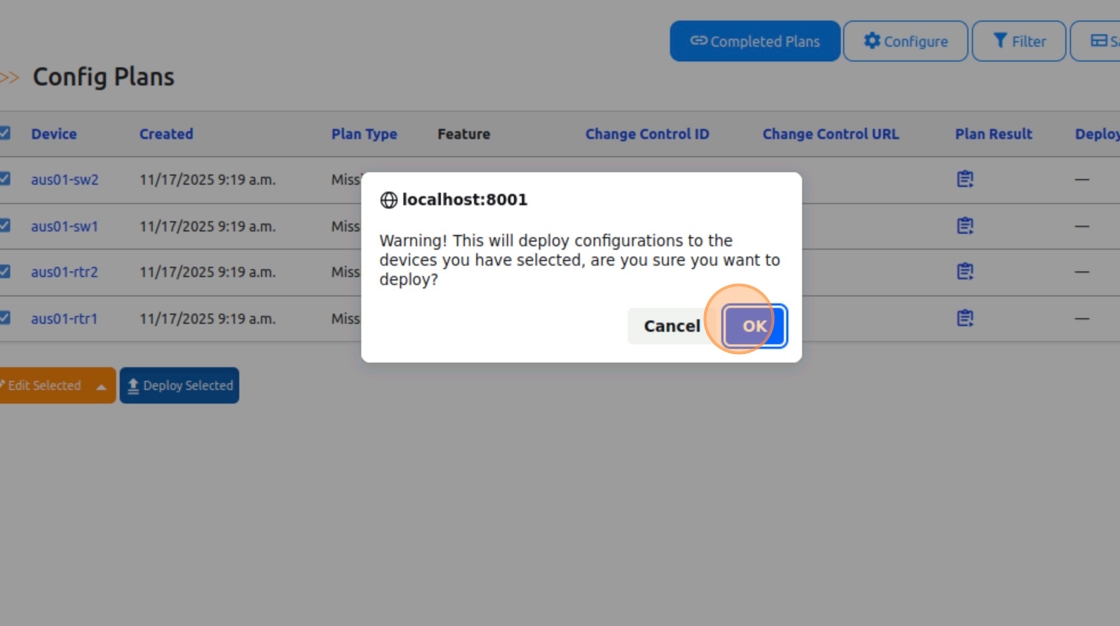Open the aus01-rtr1 device link
The height and width of the screenshot is (626, 1120).
(x=64, y=319)
